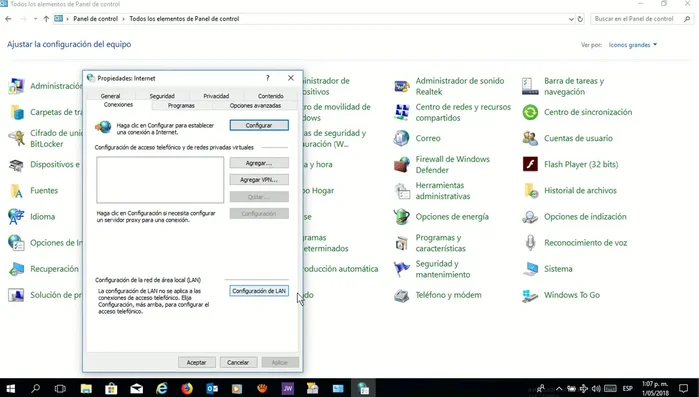Viewport: 699px width, 397px height.
Task: Open taskbar search magnifier
Action: 35,389
